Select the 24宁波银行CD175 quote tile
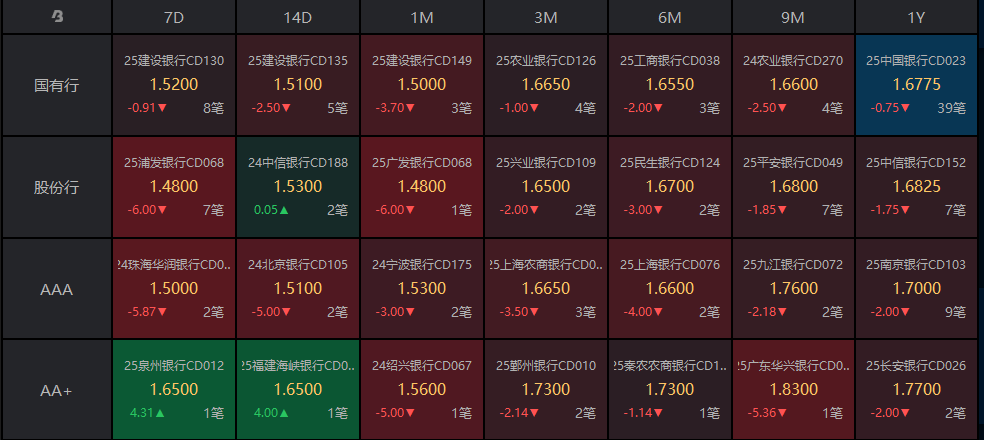The image size is (984, 440). pos(421,289)
